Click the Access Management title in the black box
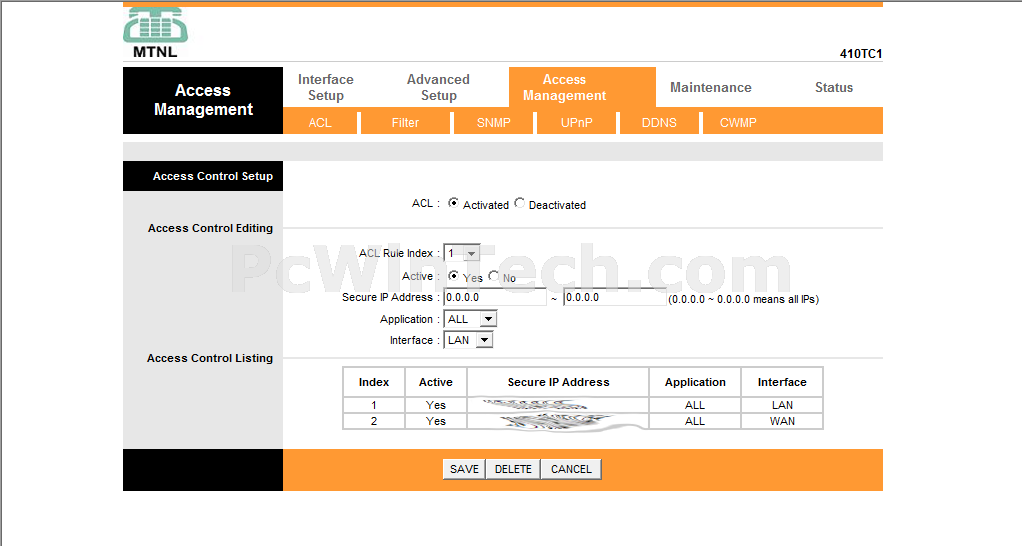1022x546 pixels. pos(203,100)
